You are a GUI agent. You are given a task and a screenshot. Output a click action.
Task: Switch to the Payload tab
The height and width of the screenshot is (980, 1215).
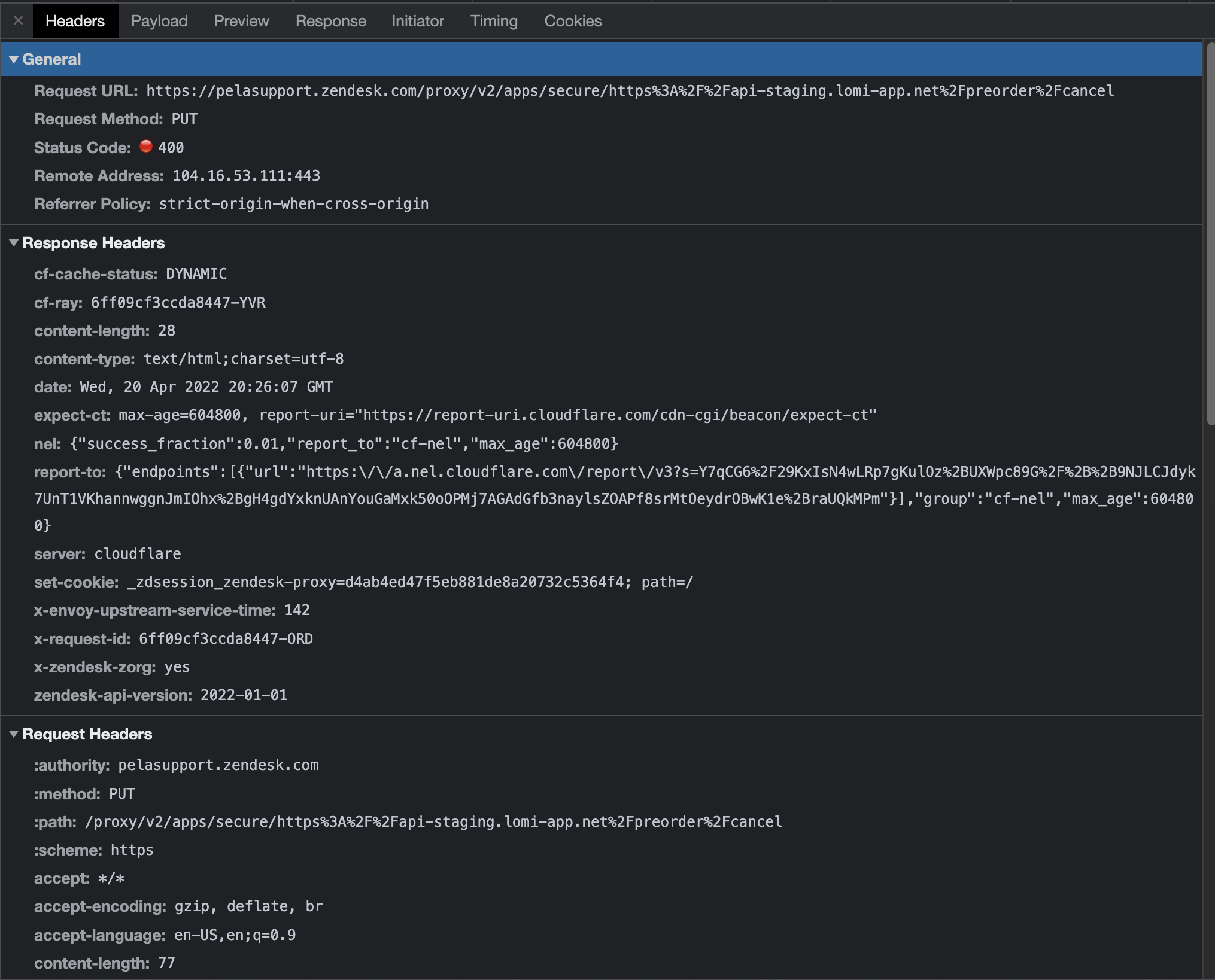[159, 21]
